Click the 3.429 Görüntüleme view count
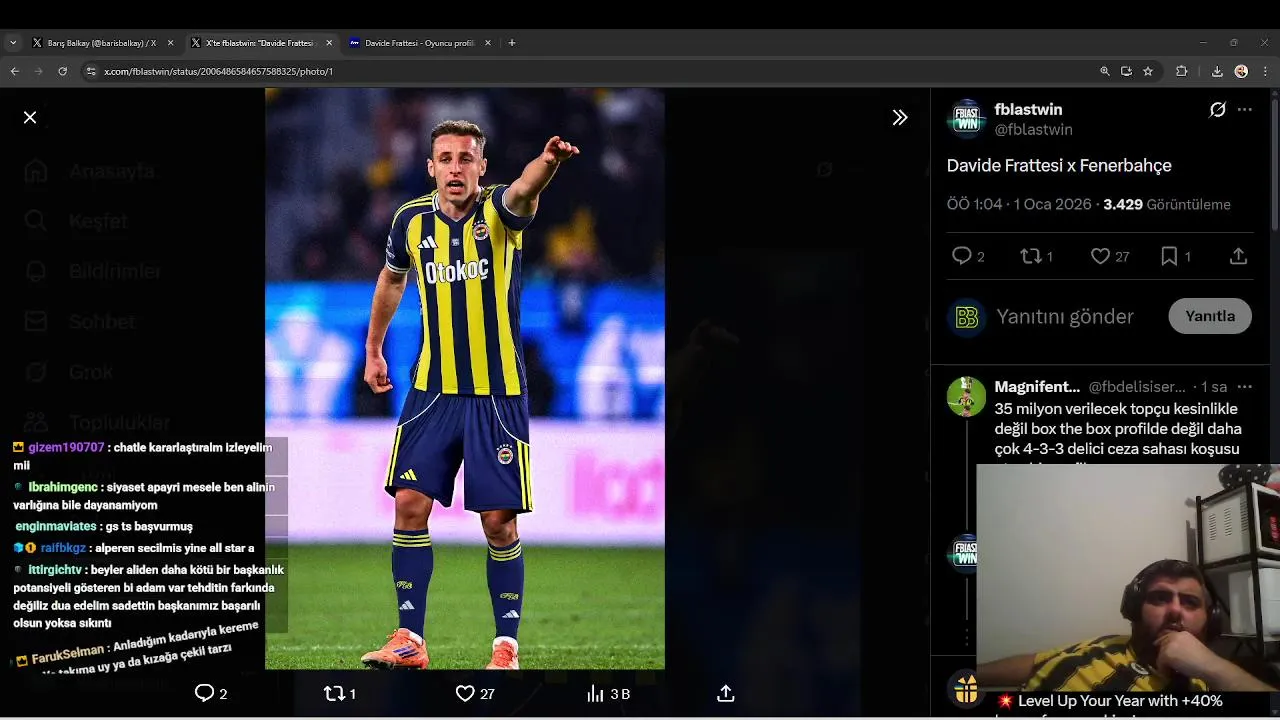The width and height of the screenshot is (1280, 720). pyautogui.click(x=1167, y=204)
